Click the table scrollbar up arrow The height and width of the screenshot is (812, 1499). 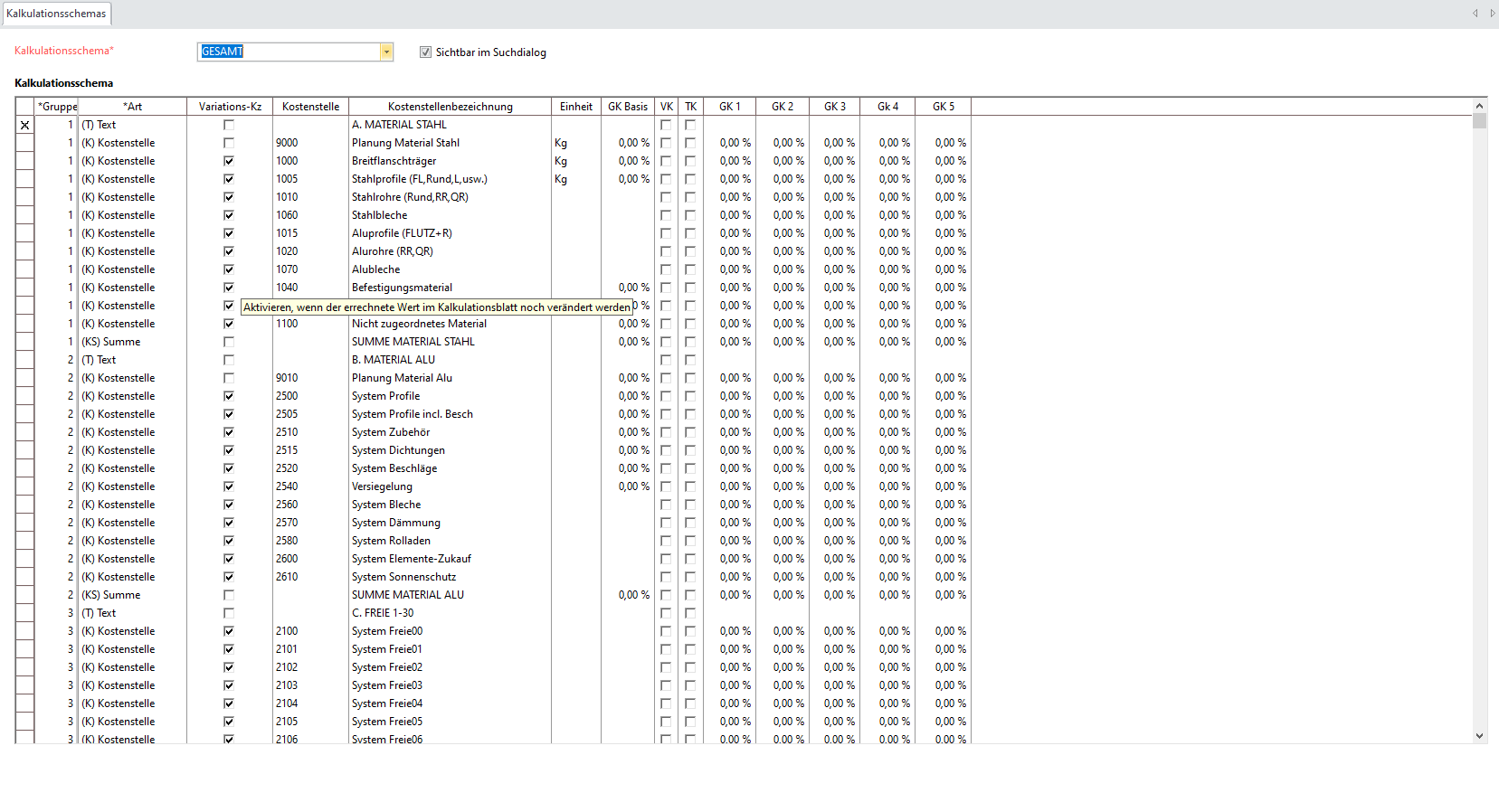click(1479, 107)
